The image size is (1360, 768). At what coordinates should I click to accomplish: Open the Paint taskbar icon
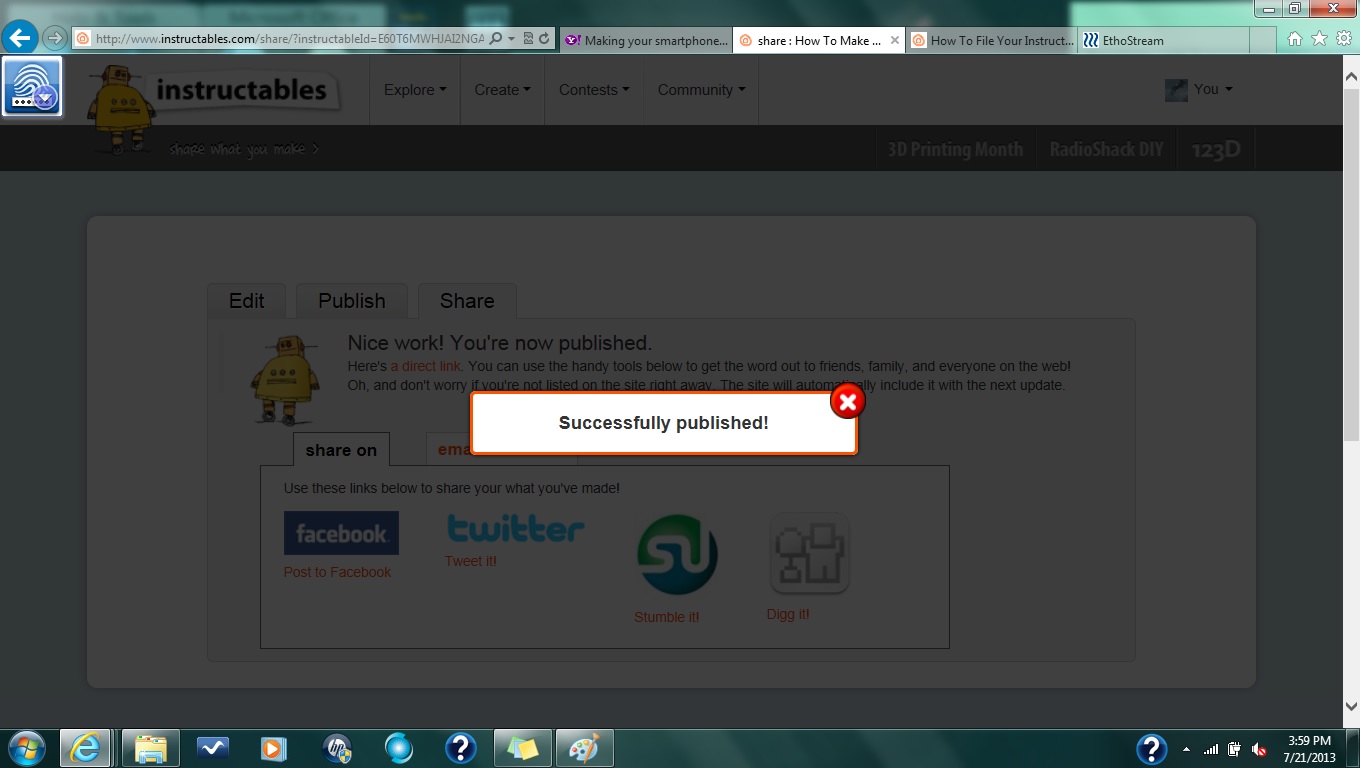tap(584, 748)
